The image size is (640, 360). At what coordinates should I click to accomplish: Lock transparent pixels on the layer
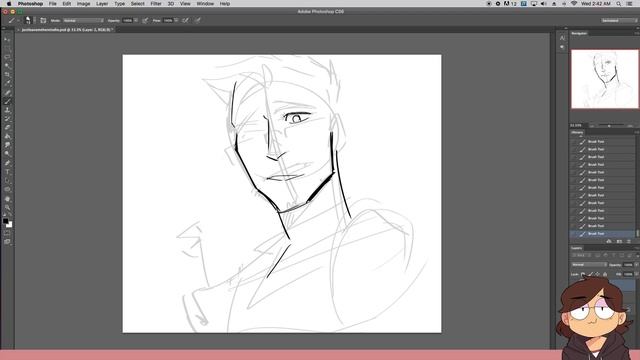[x=583, y=274]
